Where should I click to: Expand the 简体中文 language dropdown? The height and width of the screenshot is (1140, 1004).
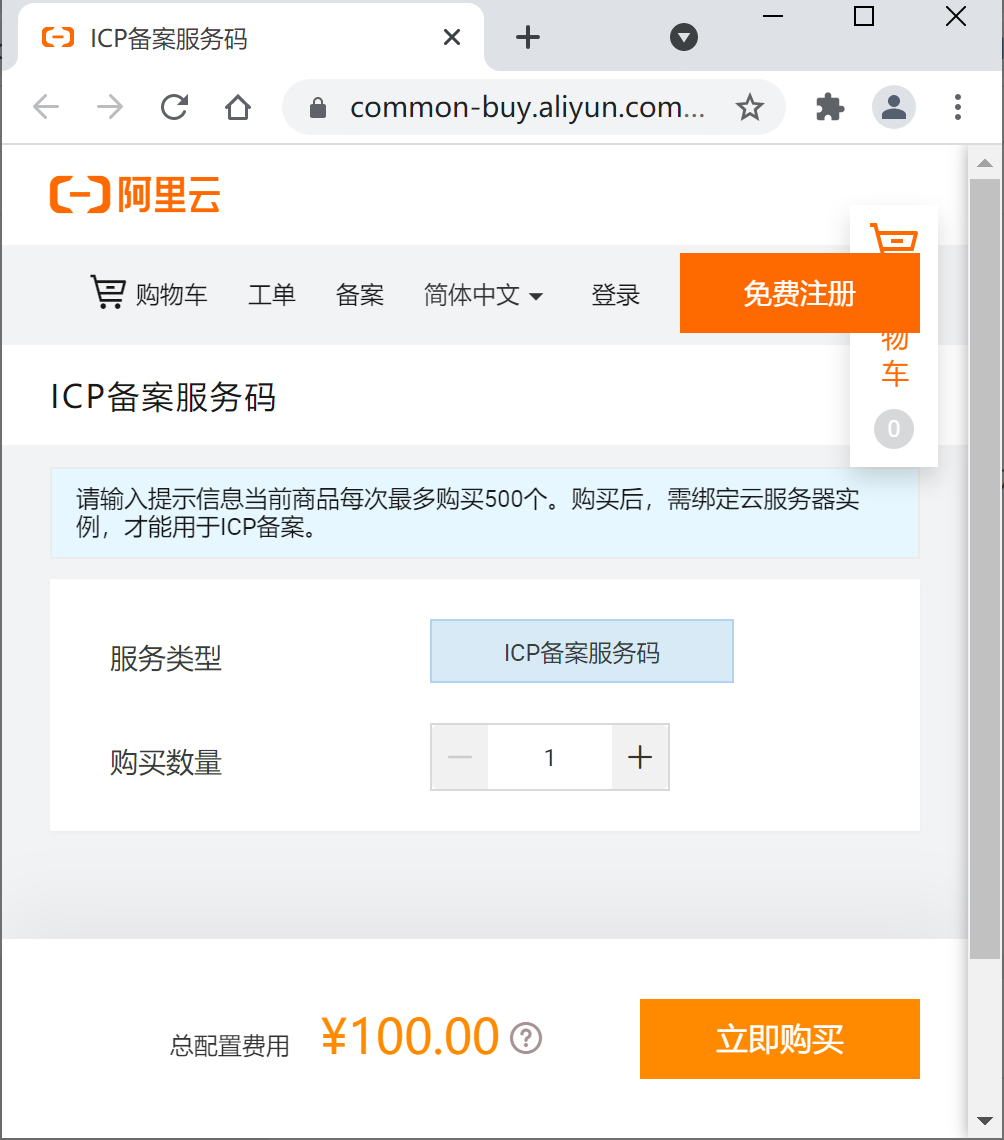483,295
